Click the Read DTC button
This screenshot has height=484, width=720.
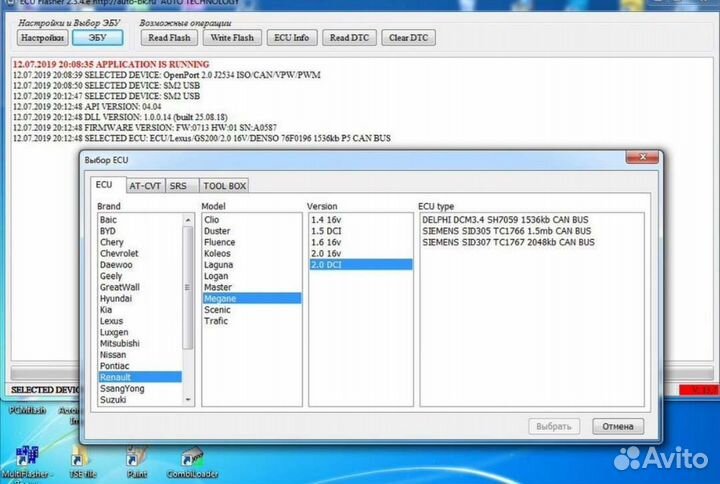(349, 38)
